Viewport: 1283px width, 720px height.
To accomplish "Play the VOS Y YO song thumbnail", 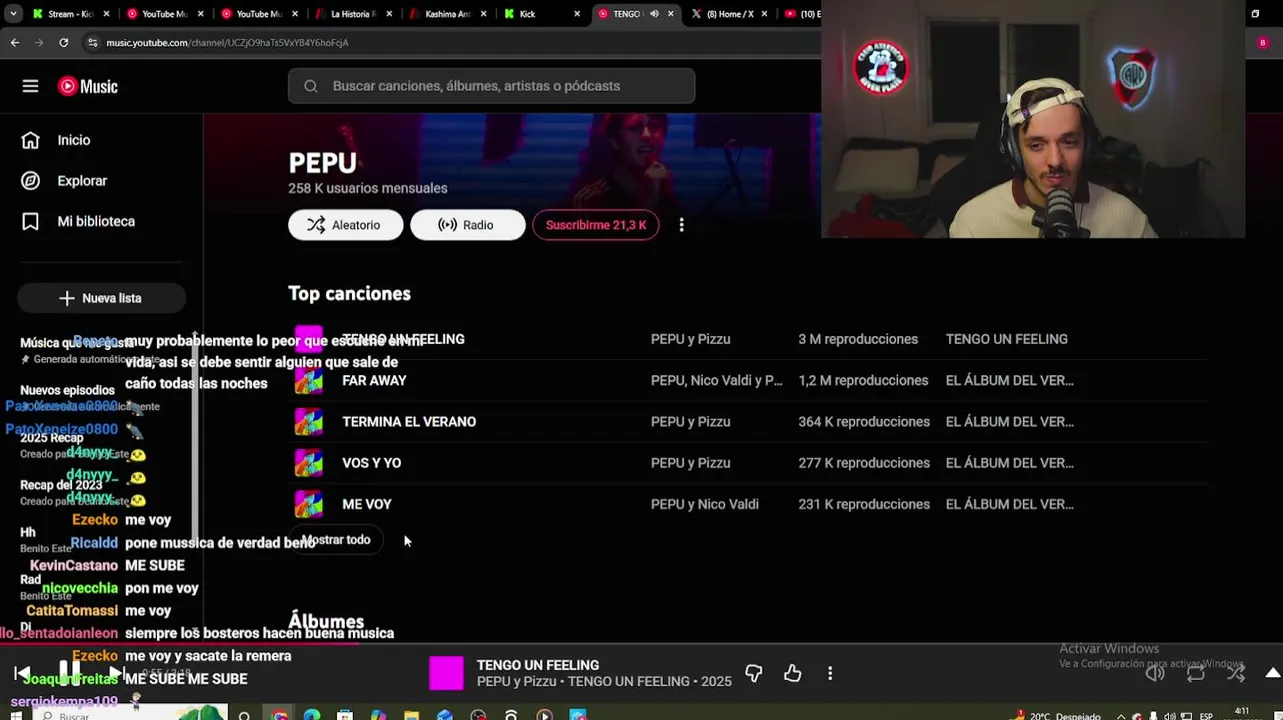I will (309, 463).
